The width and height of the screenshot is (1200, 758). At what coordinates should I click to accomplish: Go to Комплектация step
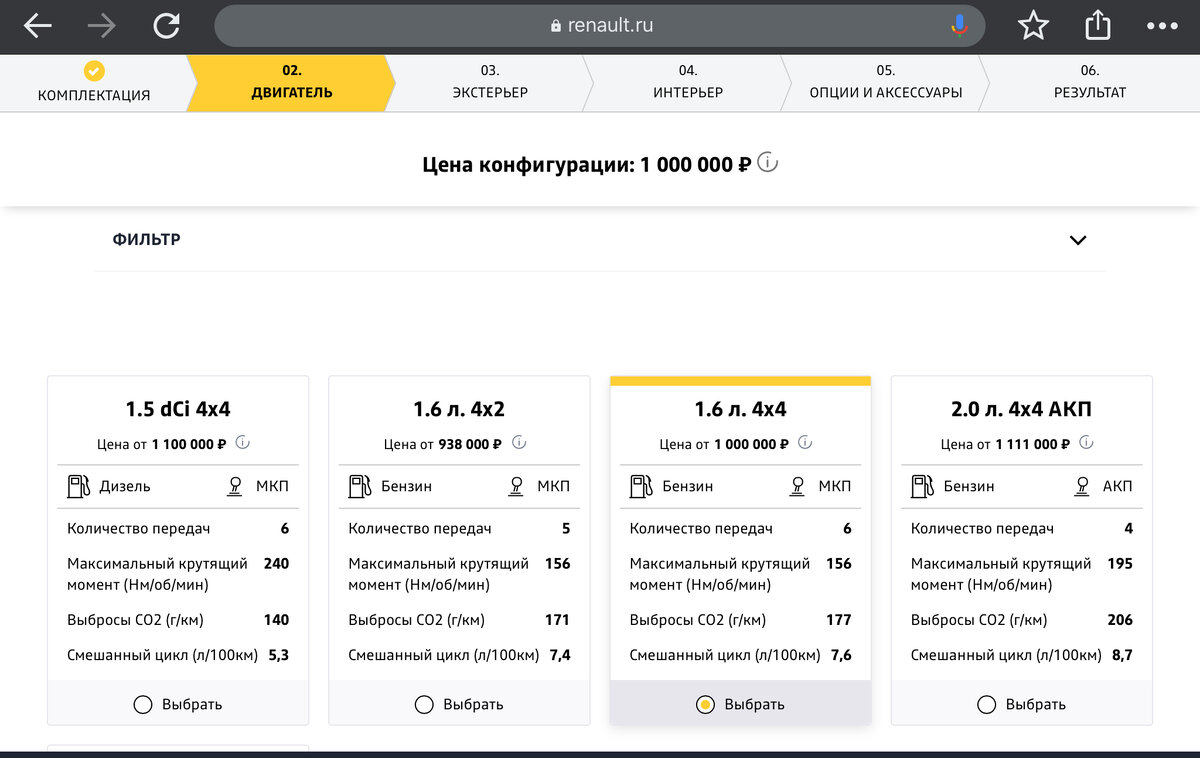point(94,83)
